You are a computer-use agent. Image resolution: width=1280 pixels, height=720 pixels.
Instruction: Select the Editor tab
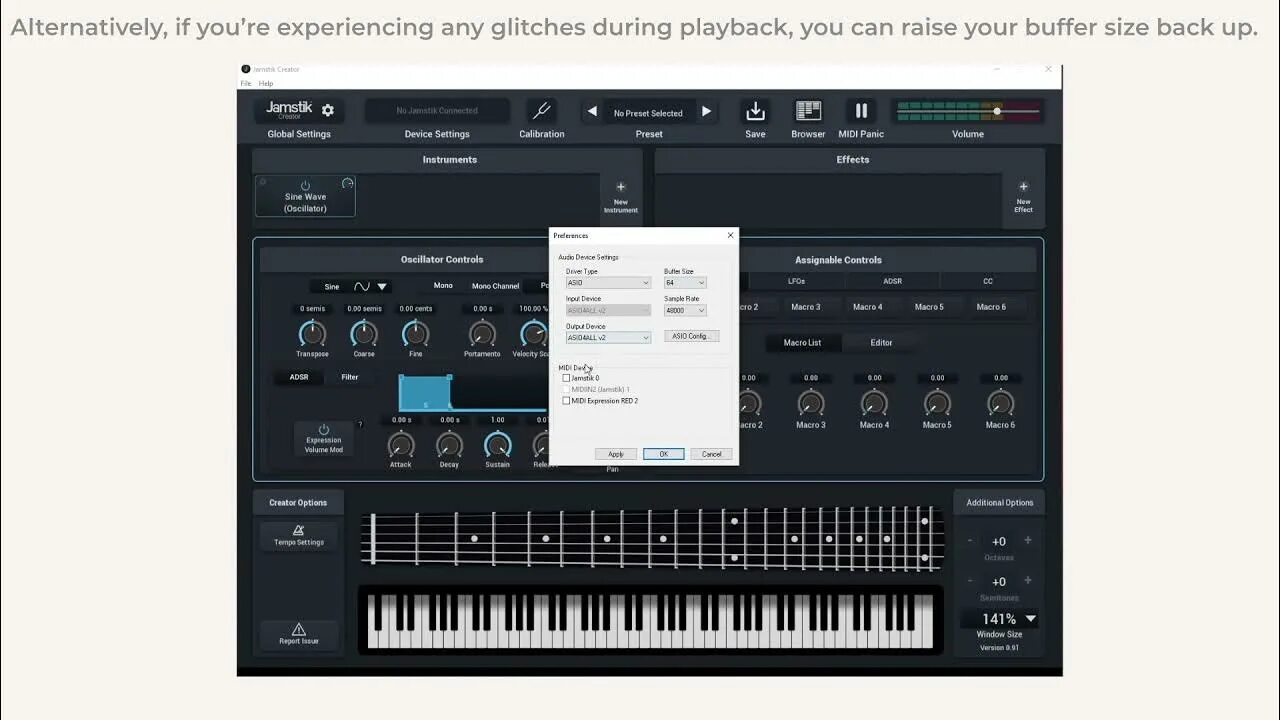point(881,343)
